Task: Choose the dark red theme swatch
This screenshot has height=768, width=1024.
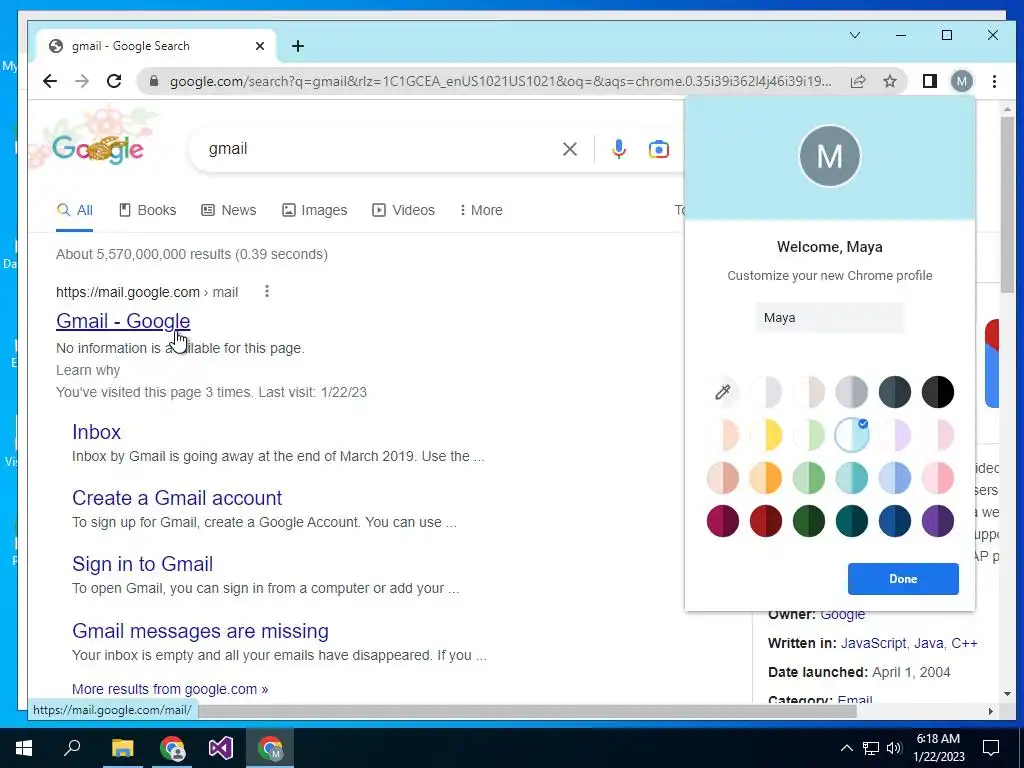Action: (765, 521)
